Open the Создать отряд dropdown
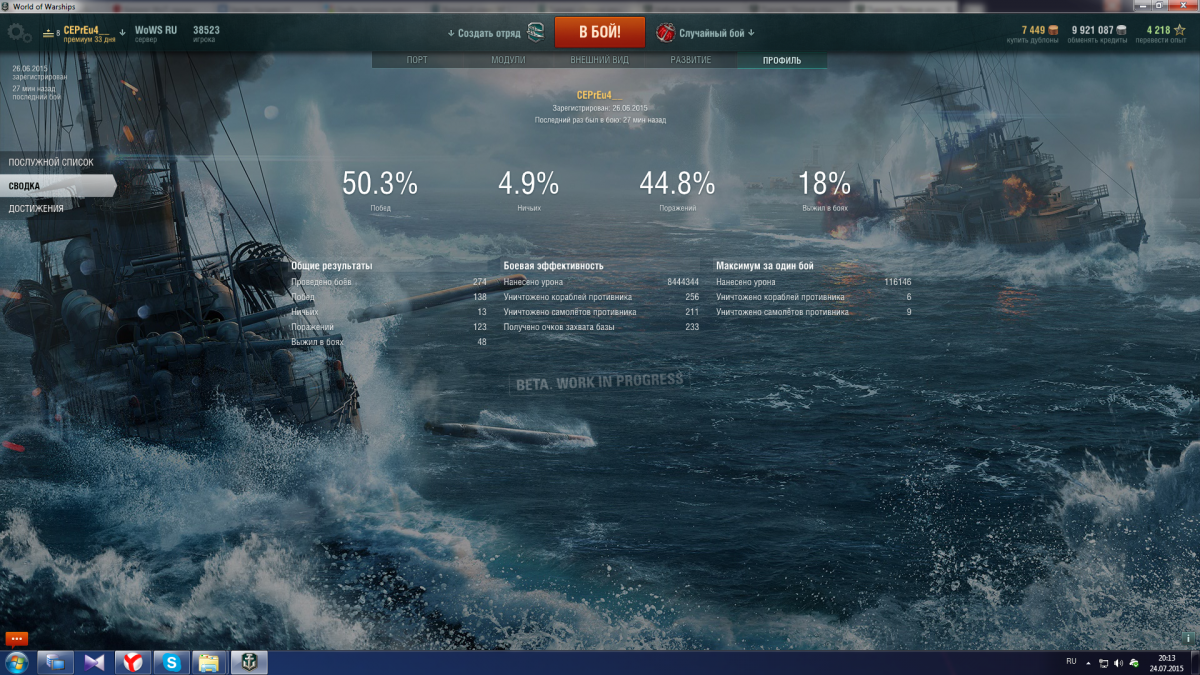 click(x=484, y=33)
